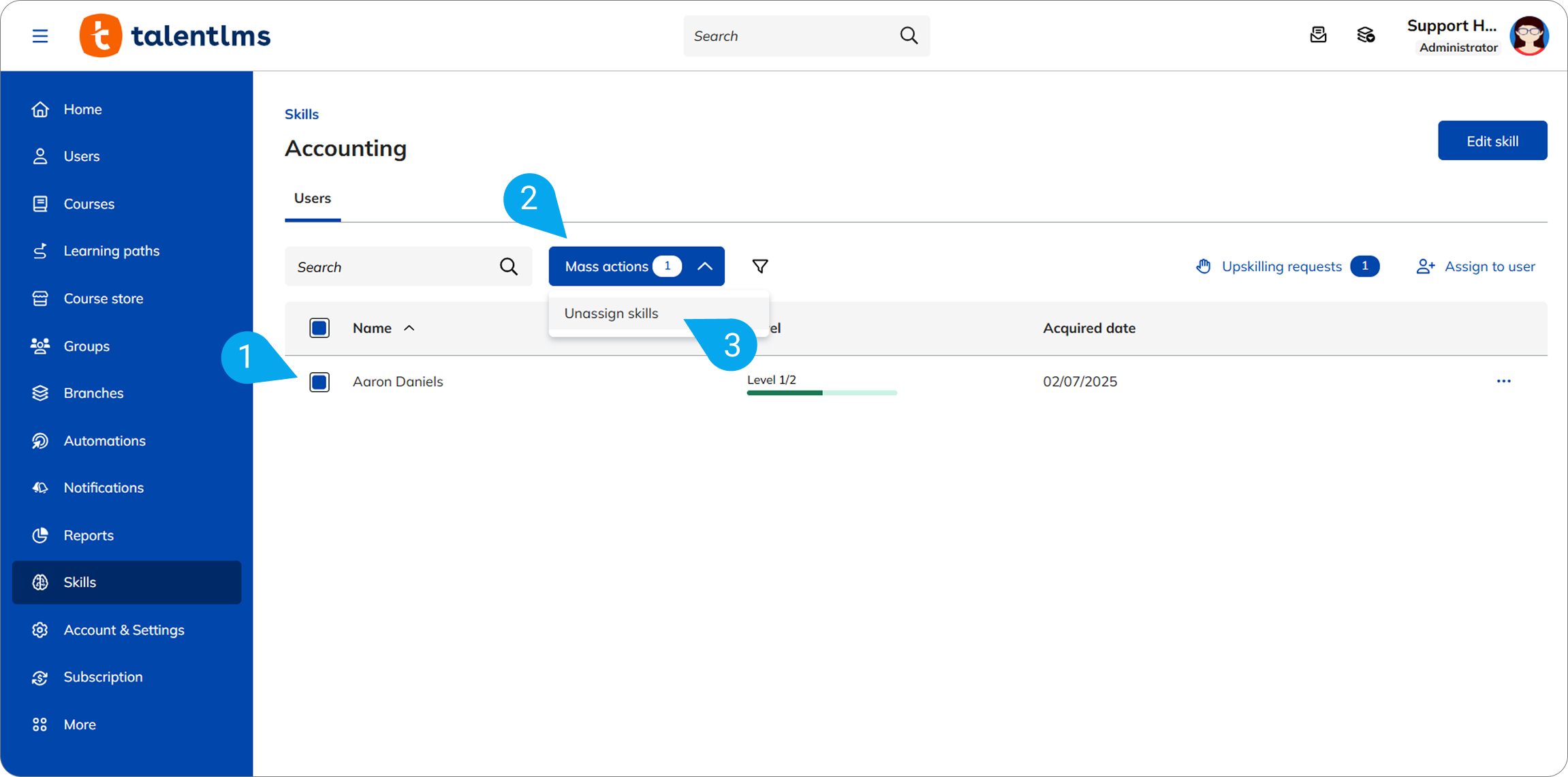Click the user avatar picture

(x=1529, y=36)
